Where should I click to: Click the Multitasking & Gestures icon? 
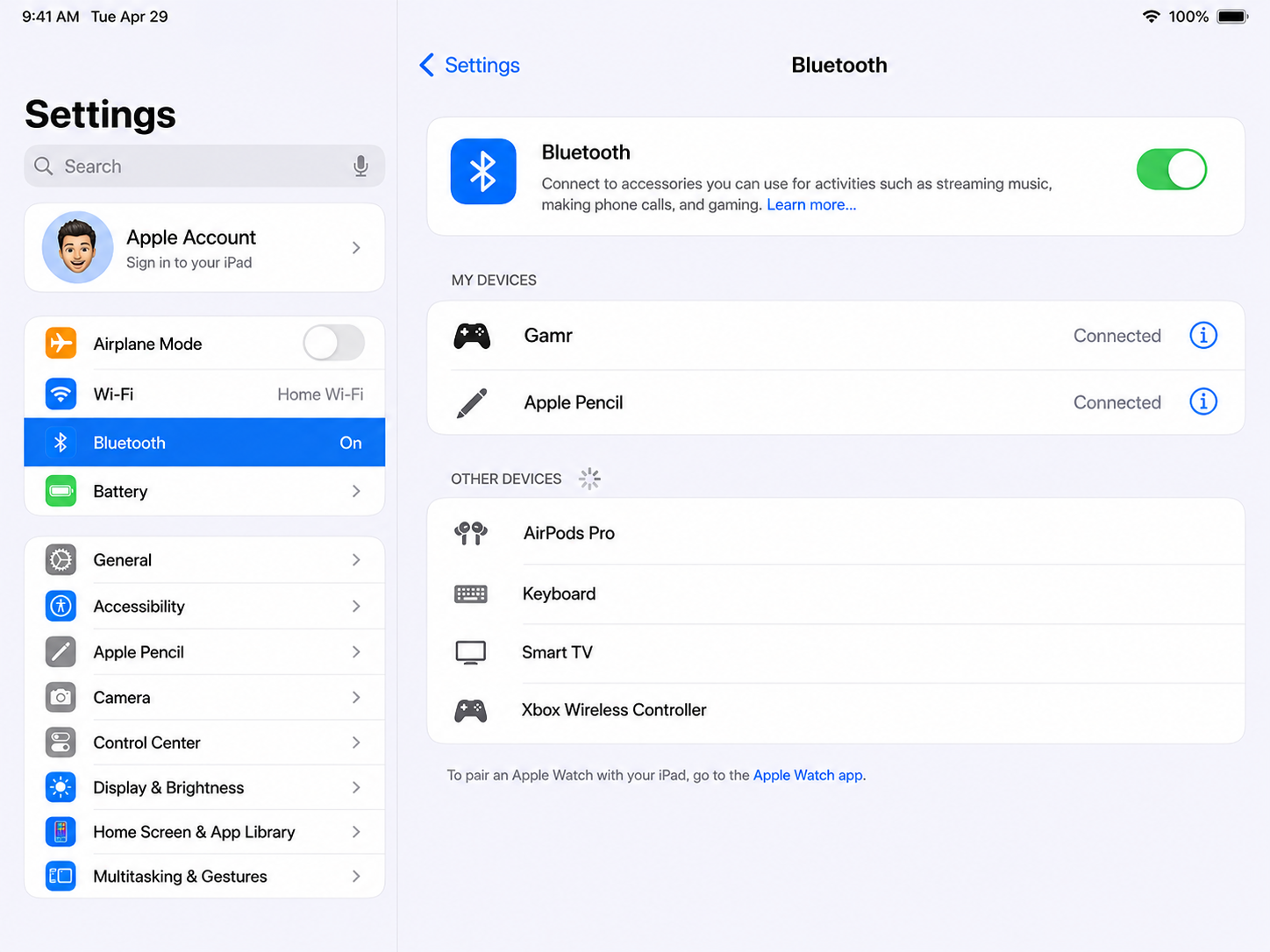click(61, 876)
